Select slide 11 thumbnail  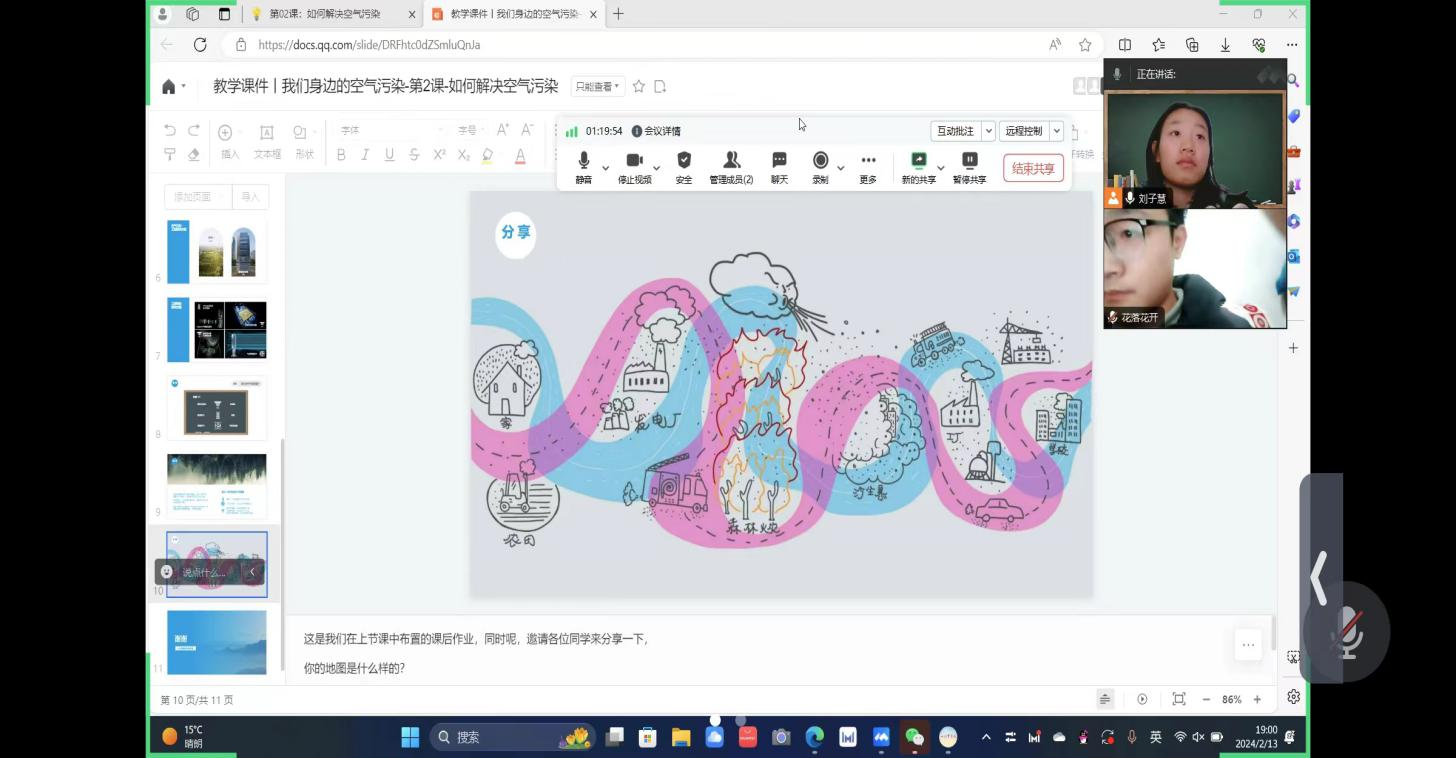click(217, 642)
